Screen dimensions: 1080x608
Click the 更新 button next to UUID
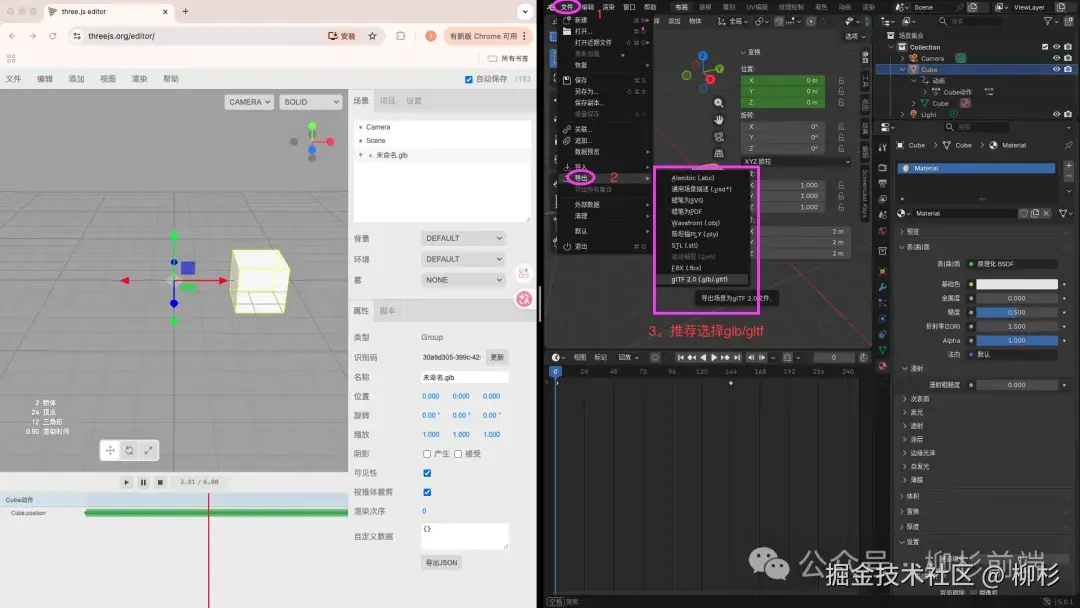497,357
